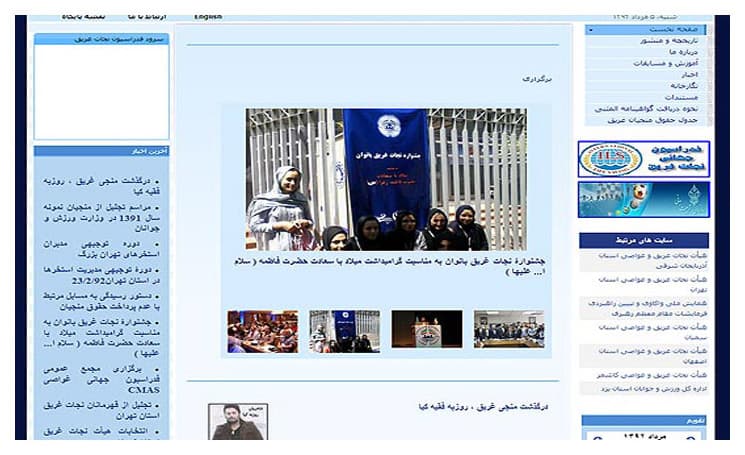The width and height of the screenshot is (745, 455).
Task: Select the fourth gallery thumbnail showing group
Action: [x=508, y=331]
